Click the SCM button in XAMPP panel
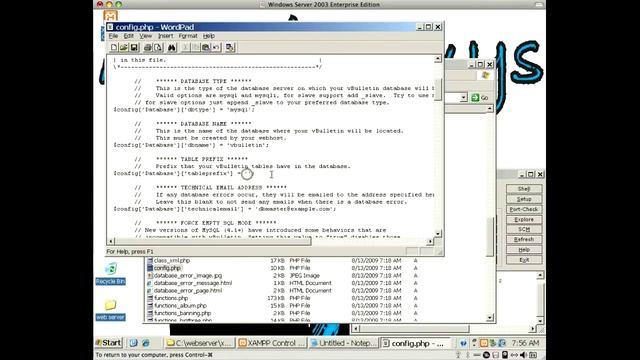The height and width of the screenshot is (360, 640). tap(524, 229)
